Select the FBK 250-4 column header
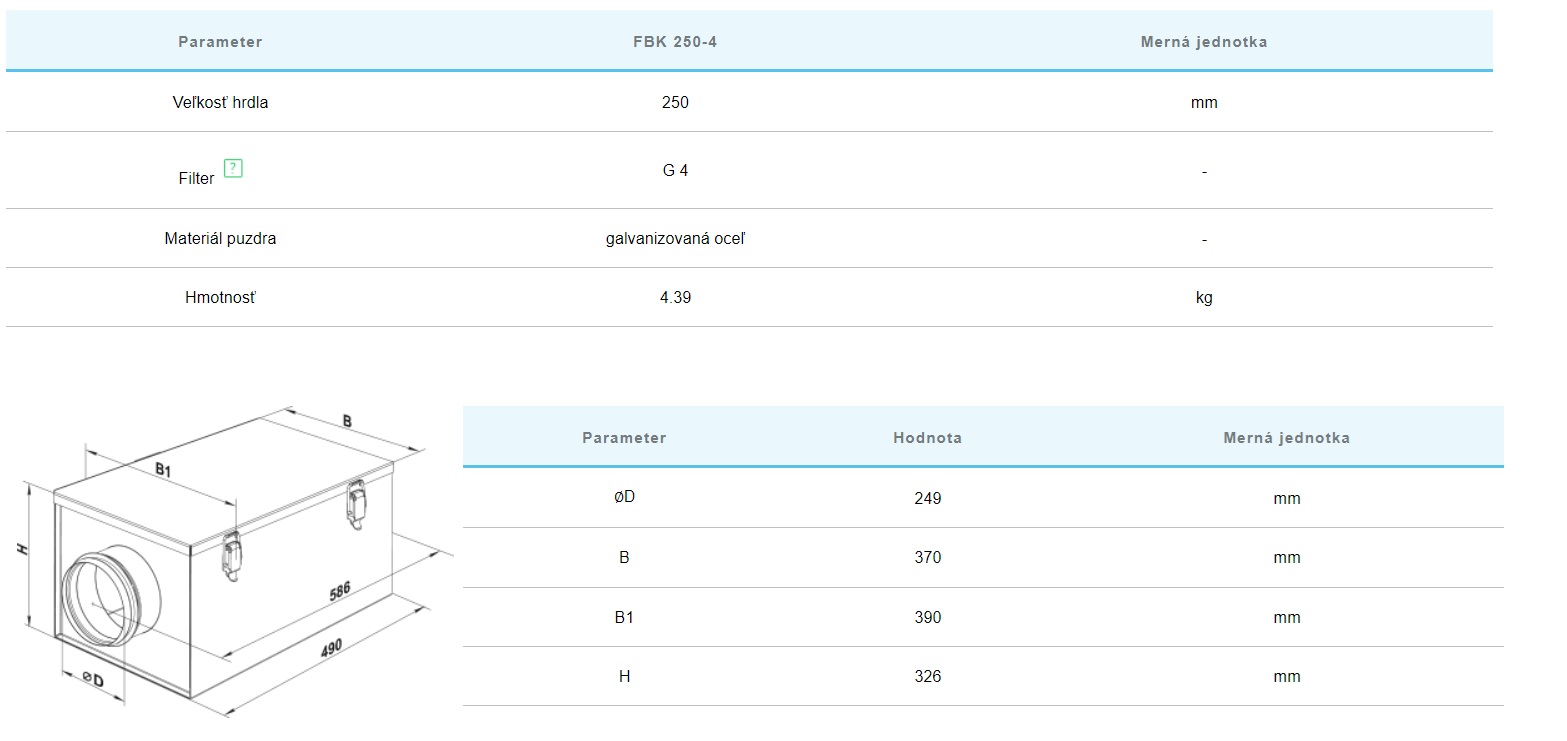The image size is (1567, 741). (x=675, y=42)
